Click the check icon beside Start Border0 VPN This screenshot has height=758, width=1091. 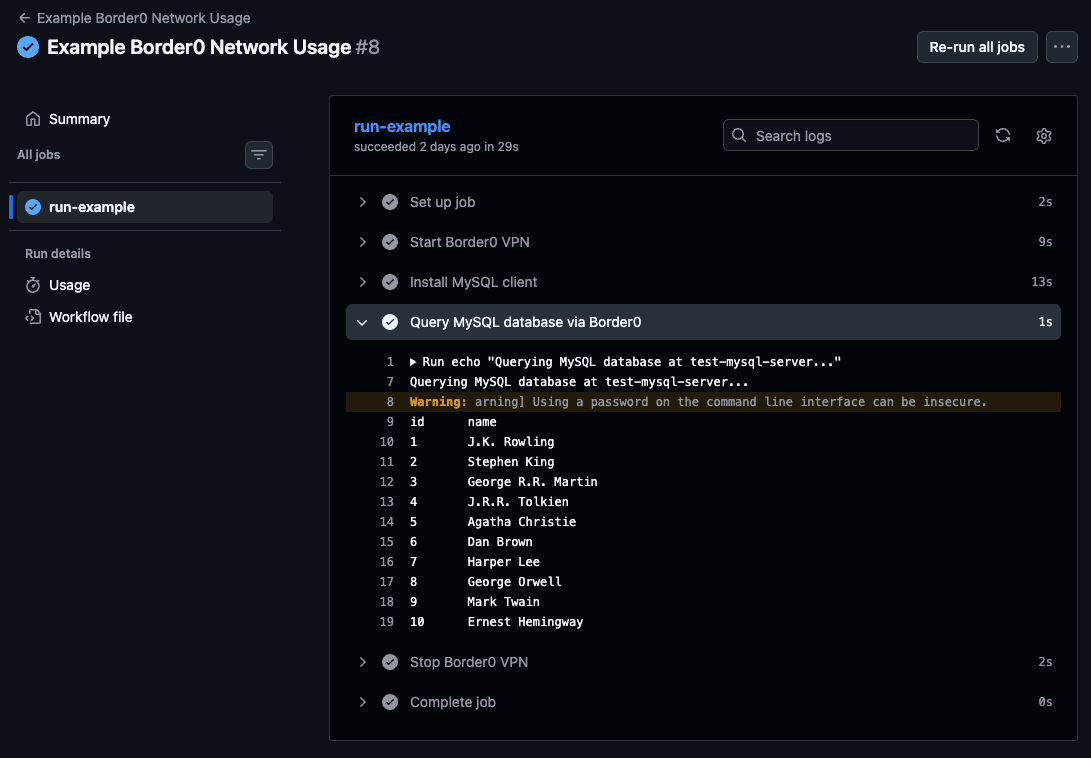coord(390,242)
